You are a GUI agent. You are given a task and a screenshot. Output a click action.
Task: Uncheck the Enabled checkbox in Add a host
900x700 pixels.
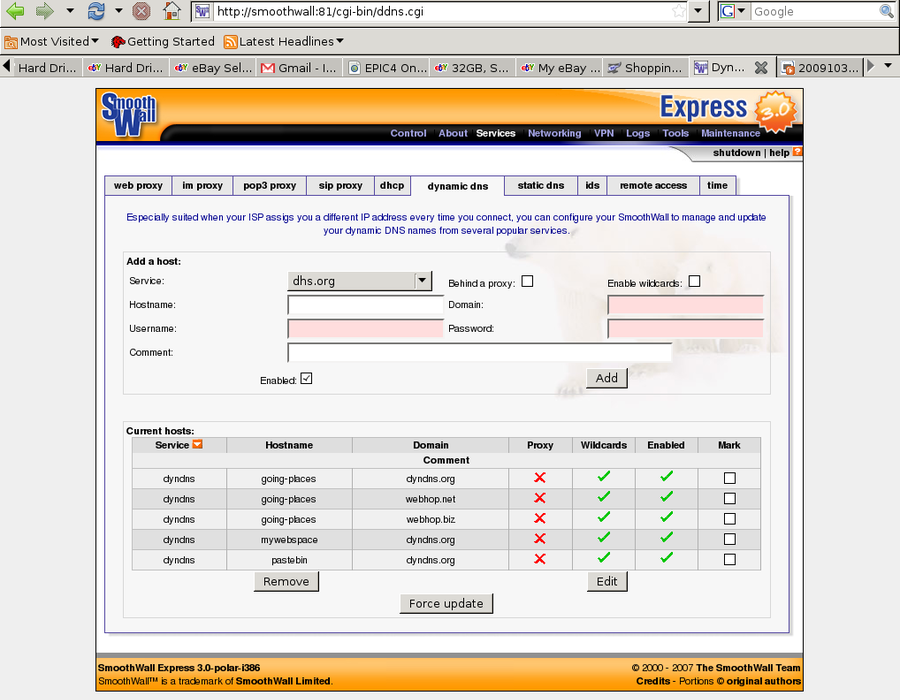pos(307,379)
